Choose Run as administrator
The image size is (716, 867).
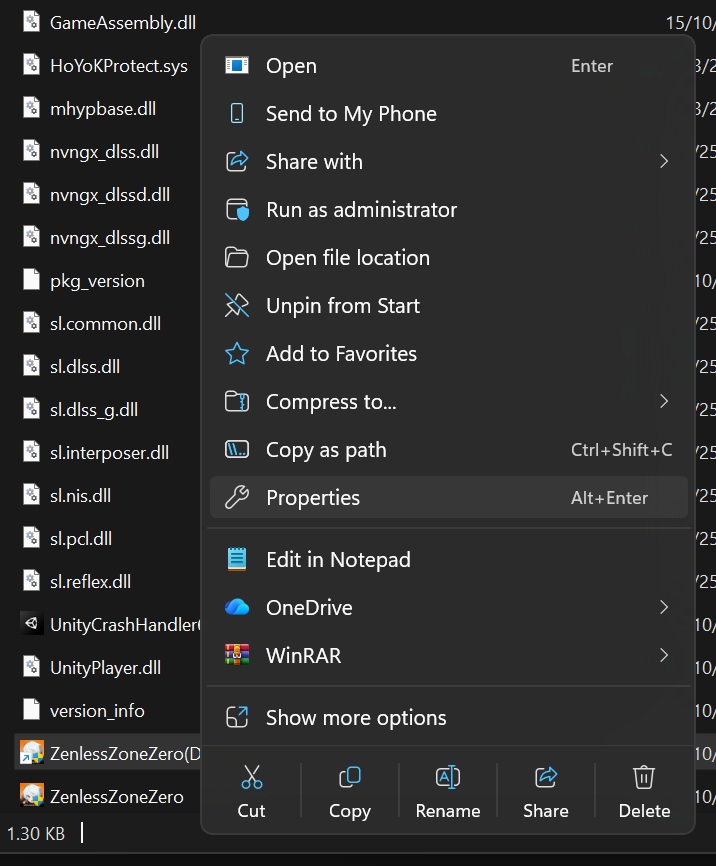coord(361,210)
